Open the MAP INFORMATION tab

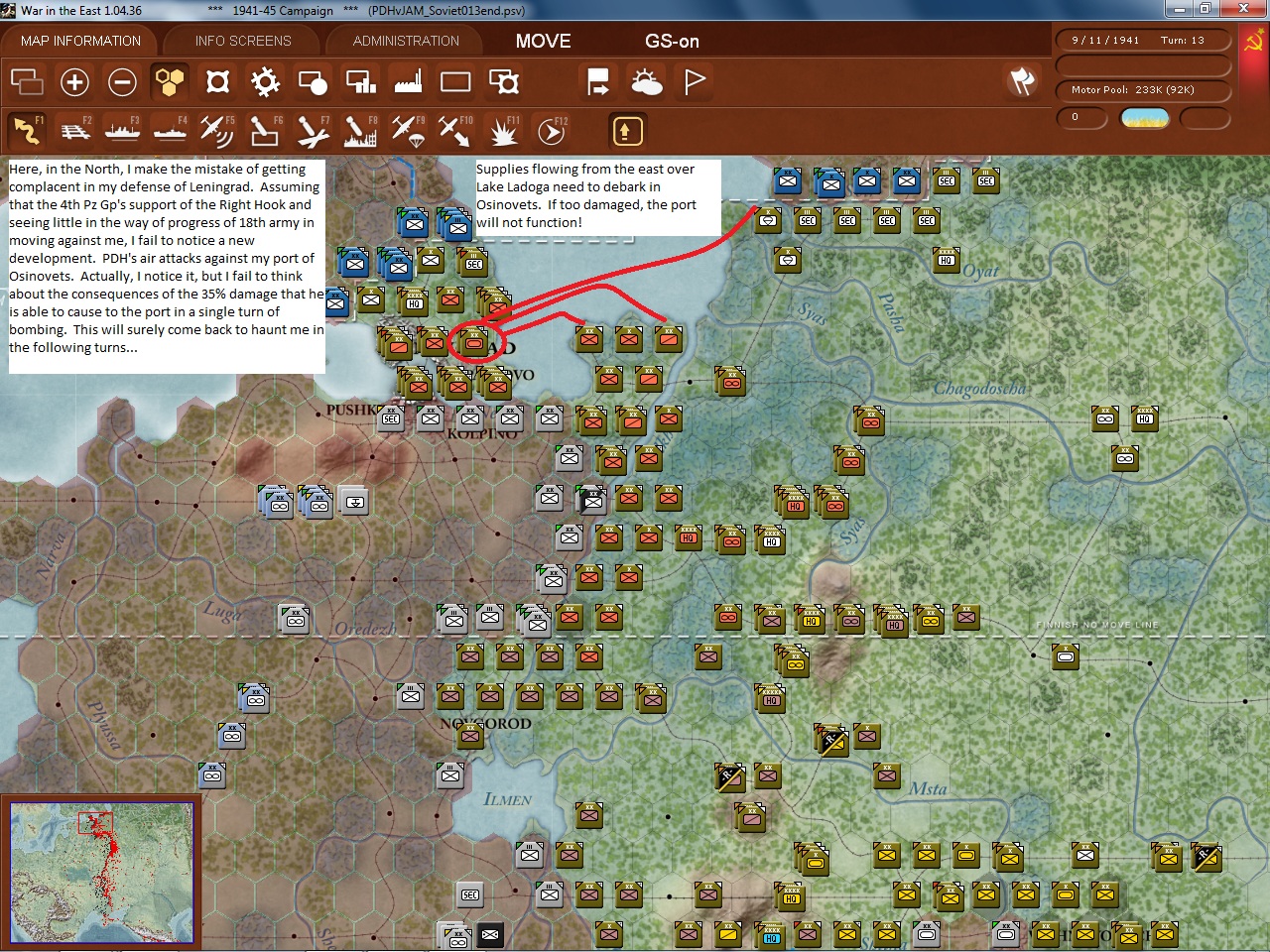point(80,41)
